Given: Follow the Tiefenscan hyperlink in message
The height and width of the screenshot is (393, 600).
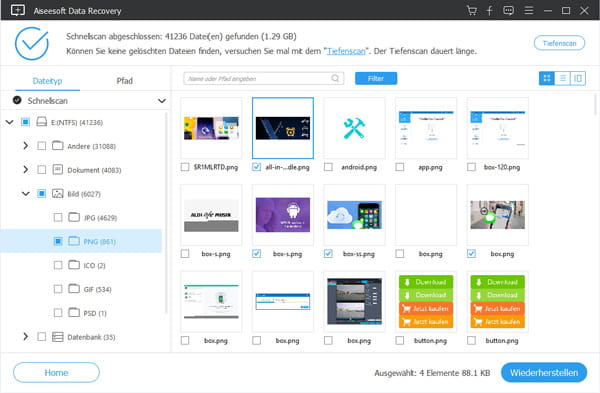Looking at the screenshot, I should (x=346, y=51).
